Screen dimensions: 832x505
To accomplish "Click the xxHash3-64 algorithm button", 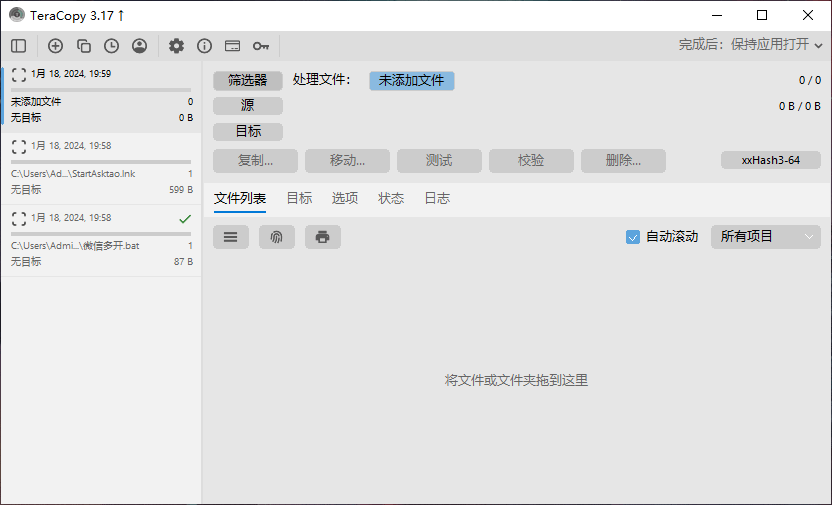I will pos(770,160).
